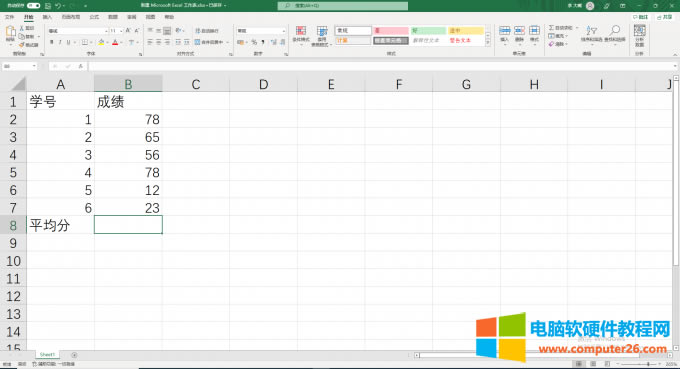Click the AutoSum sigma icon

552,28
